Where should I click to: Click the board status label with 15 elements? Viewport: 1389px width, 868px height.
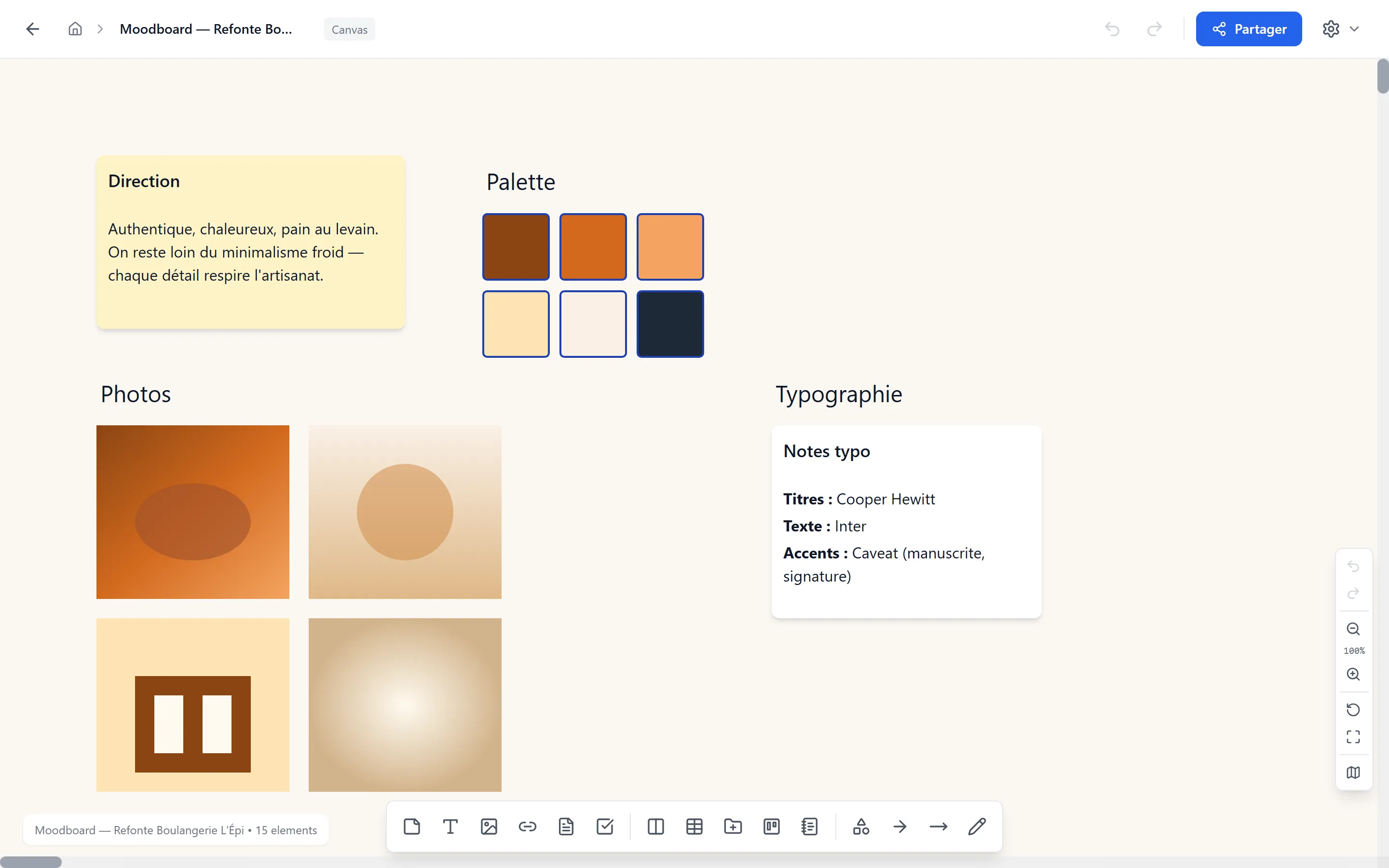pyautogui.click(x=176, y=829)
